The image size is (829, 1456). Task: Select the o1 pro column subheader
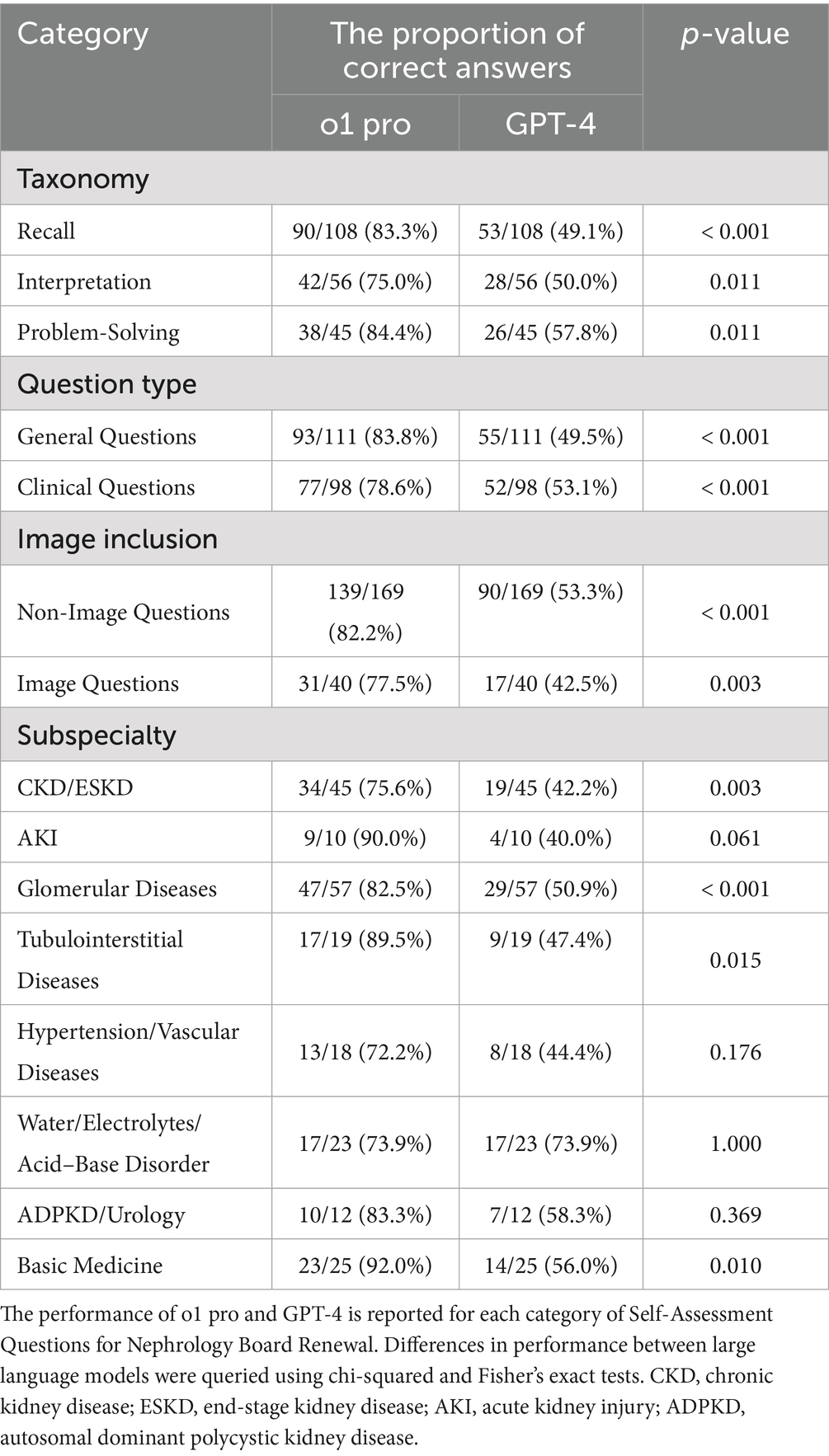tap(365, 124)
